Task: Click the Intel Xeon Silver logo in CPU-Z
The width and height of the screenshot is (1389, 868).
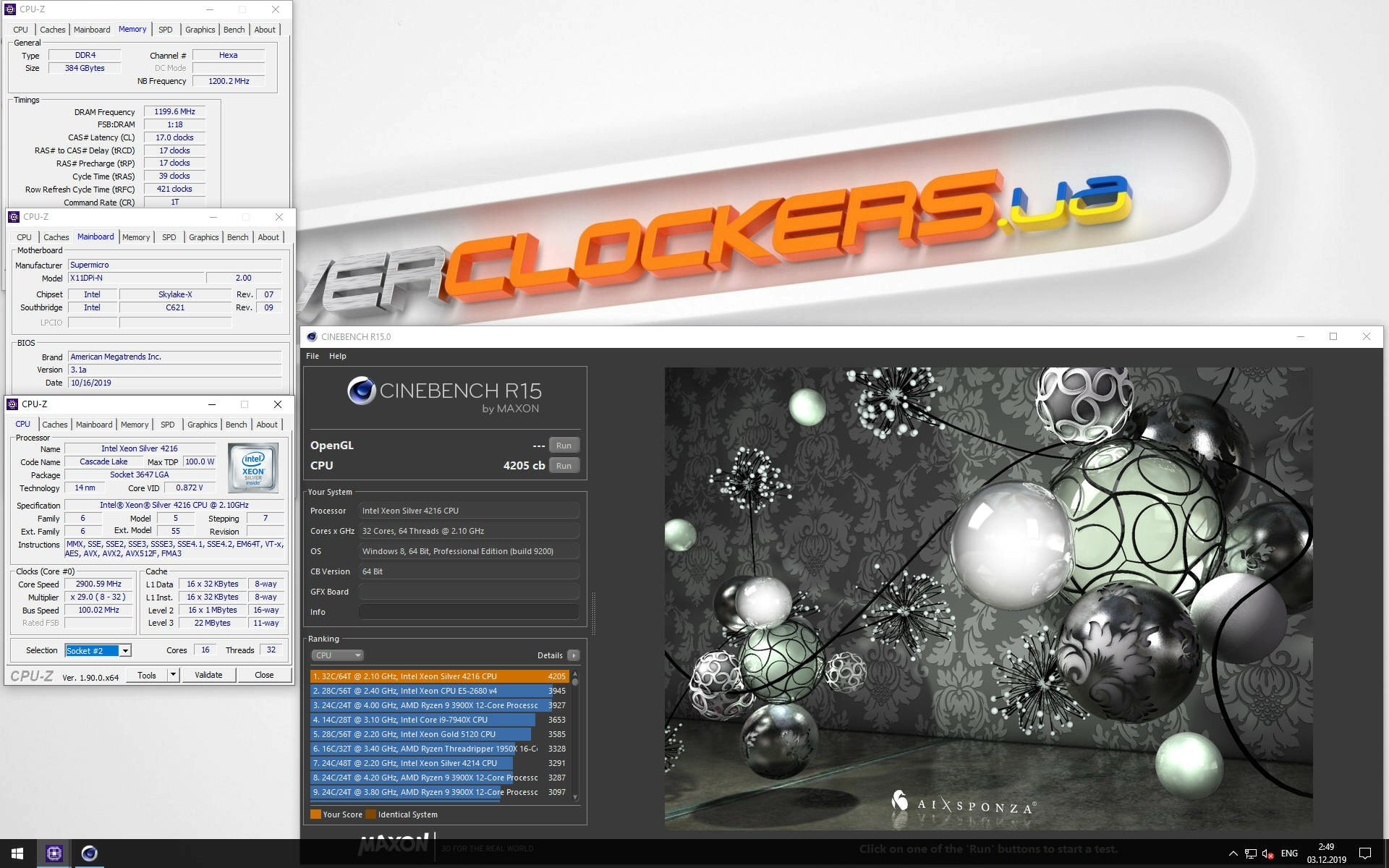Action: point(252,467)
